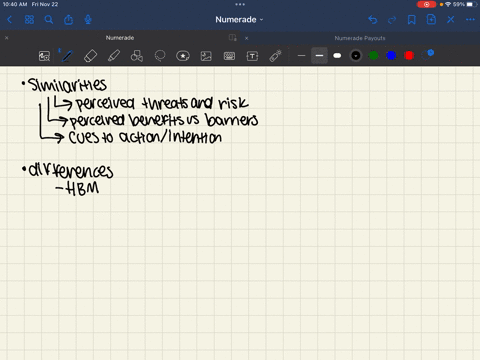480x360 pixels.
Task: Tap the red screen recording indicator
Action: (x=426, y=4)
